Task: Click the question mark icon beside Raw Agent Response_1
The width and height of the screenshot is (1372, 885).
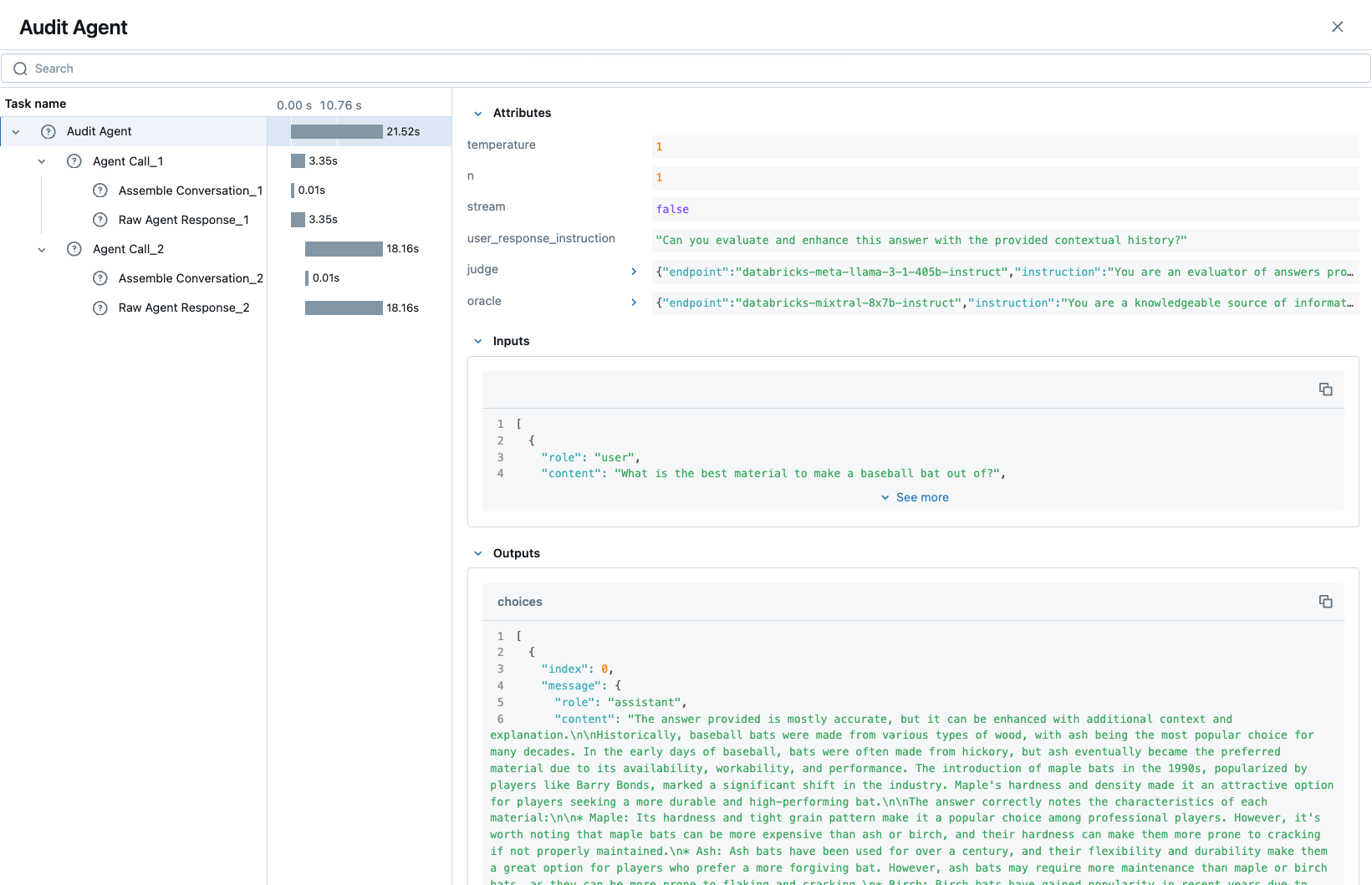Action: [x=100, y=219]
